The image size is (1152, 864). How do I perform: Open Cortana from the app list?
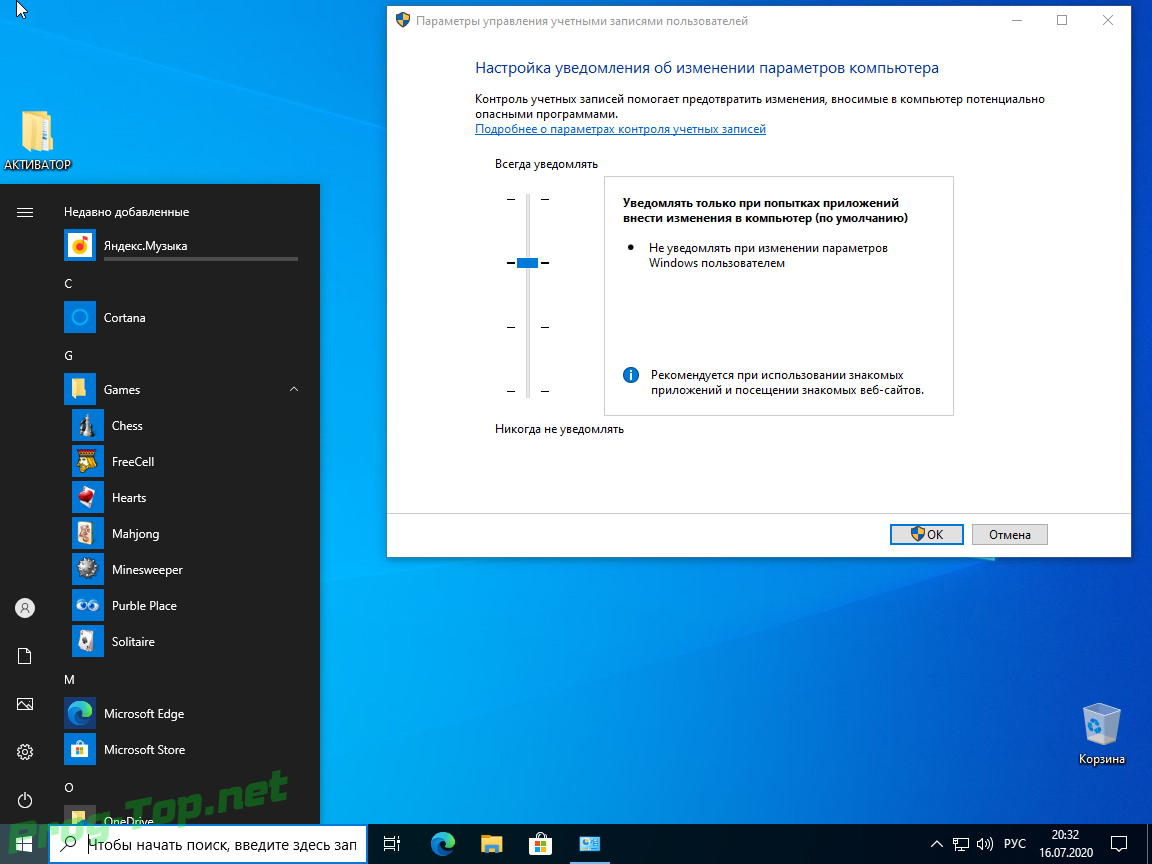click(124, 318)
